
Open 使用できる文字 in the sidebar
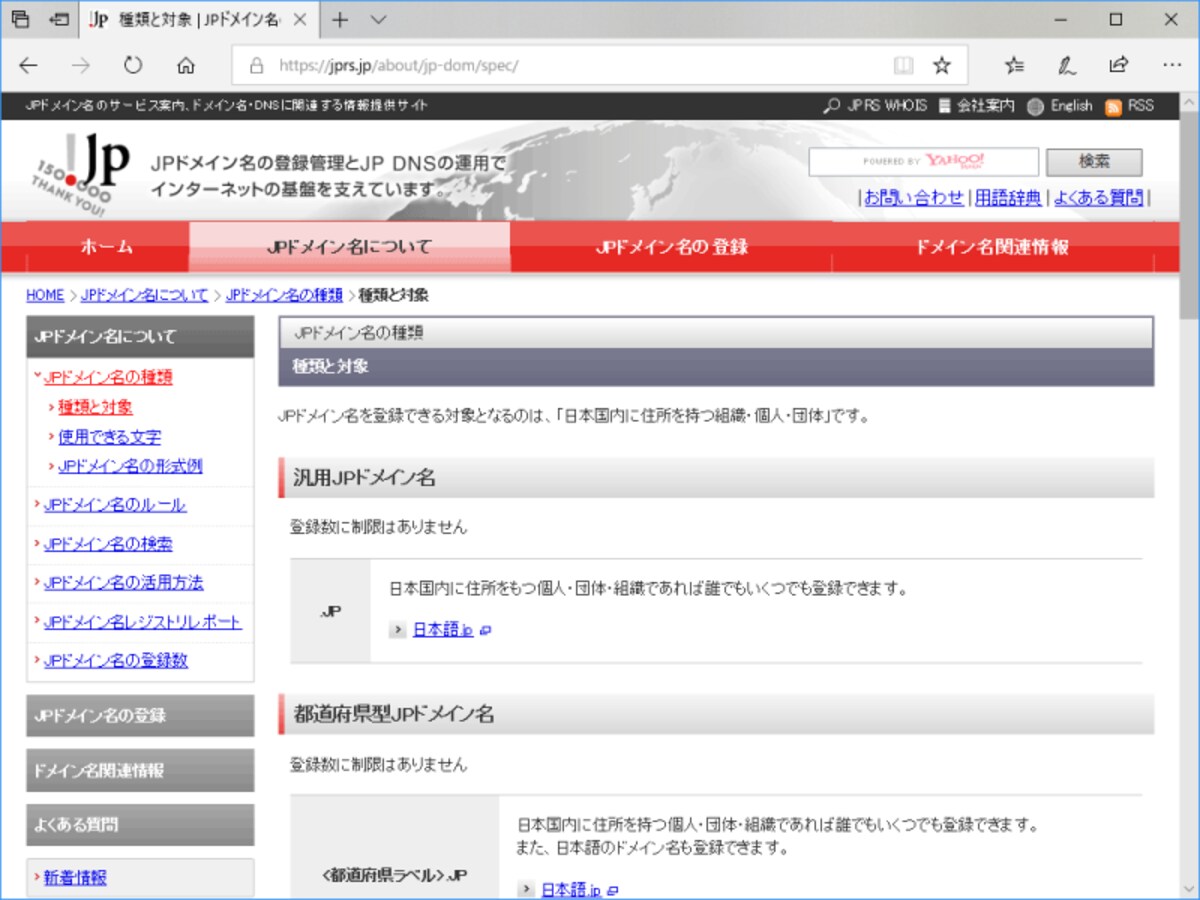[109, 437]
